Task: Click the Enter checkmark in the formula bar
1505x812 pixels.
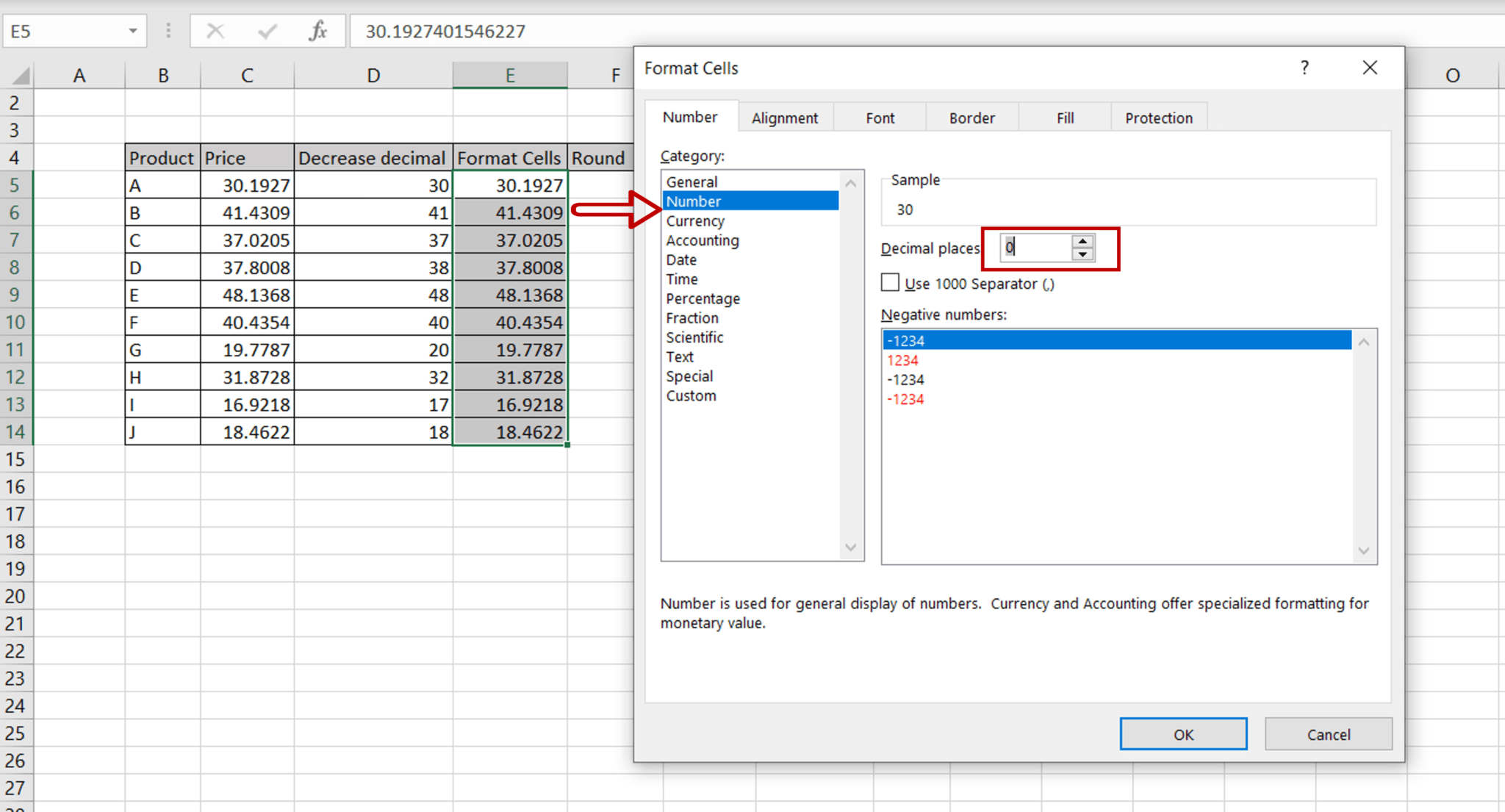Action: point(267,31)
